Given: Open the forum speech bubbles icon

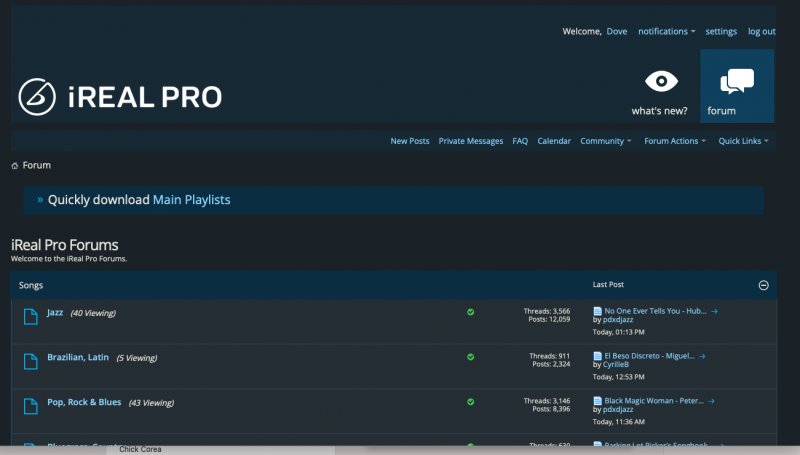Looking at the screenshot, I should click(737, 81).
